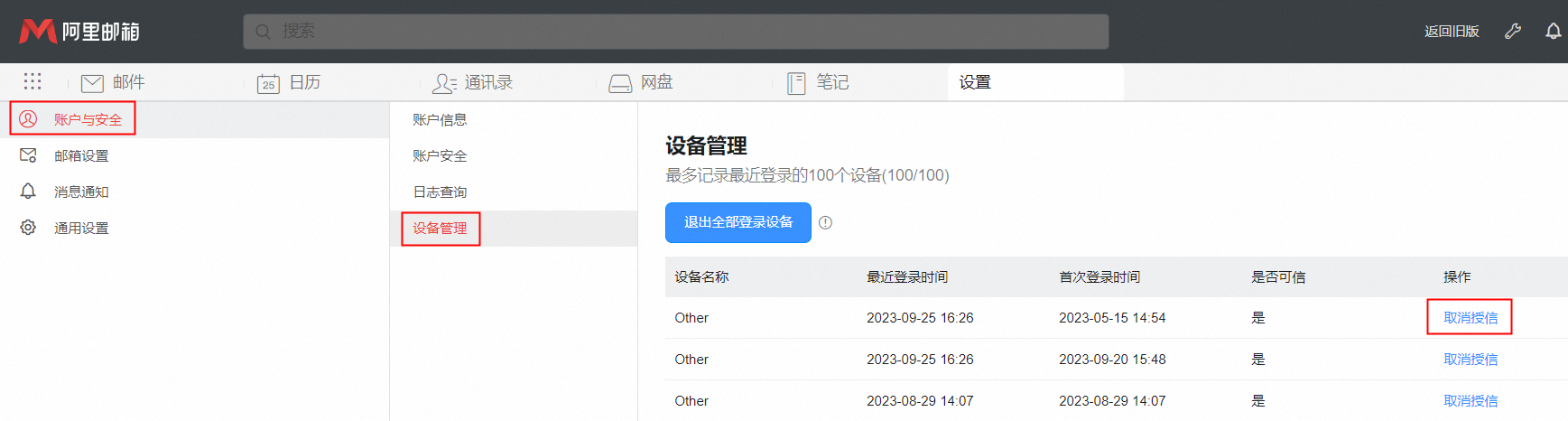Click the magnifier icon in search bar
The image size is (1568, 421).
(263, 32)
